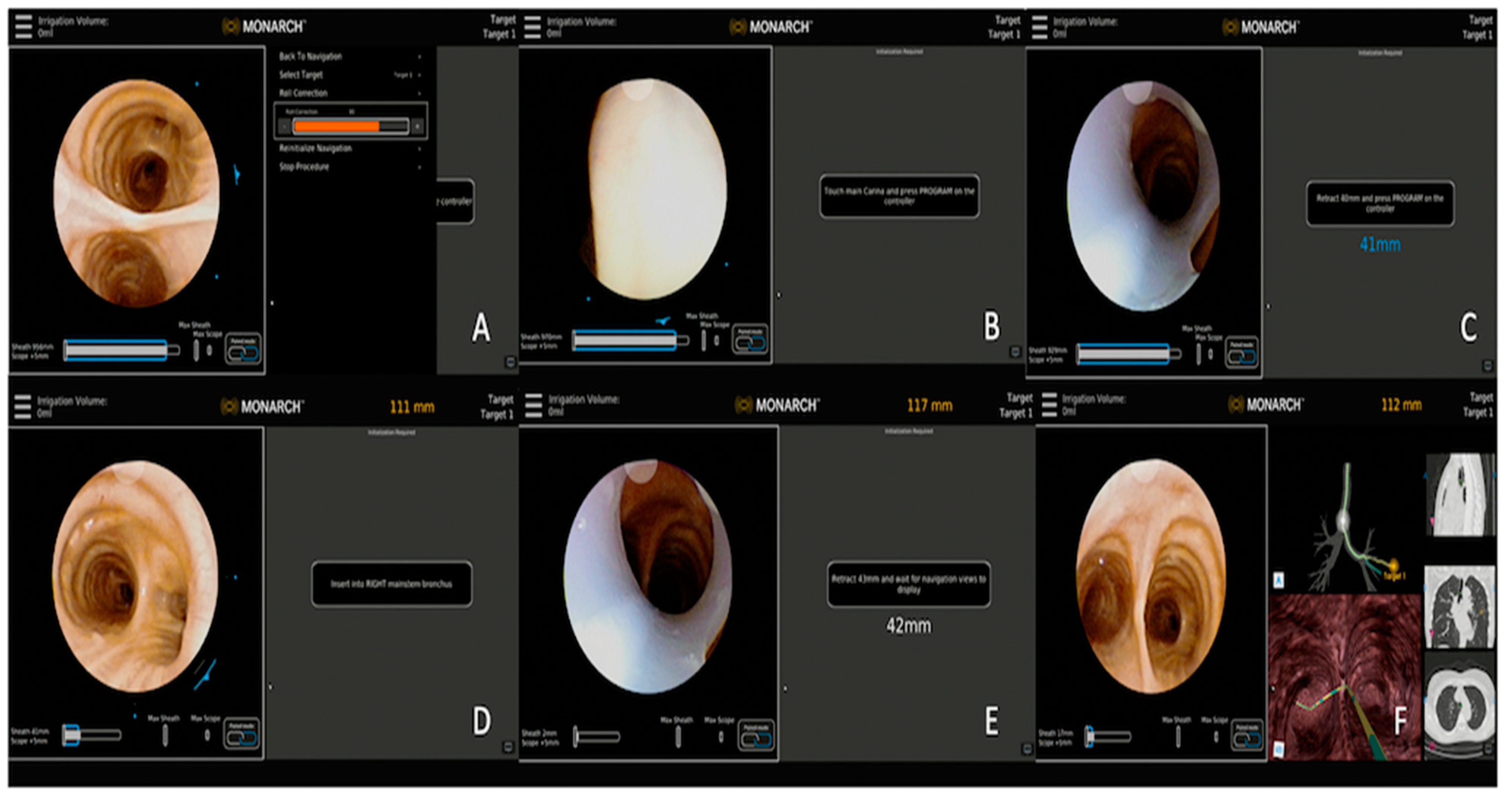The image size is (1512, 798).
Task: Click small screen icon below letter B
Action: click(1015, 351)
